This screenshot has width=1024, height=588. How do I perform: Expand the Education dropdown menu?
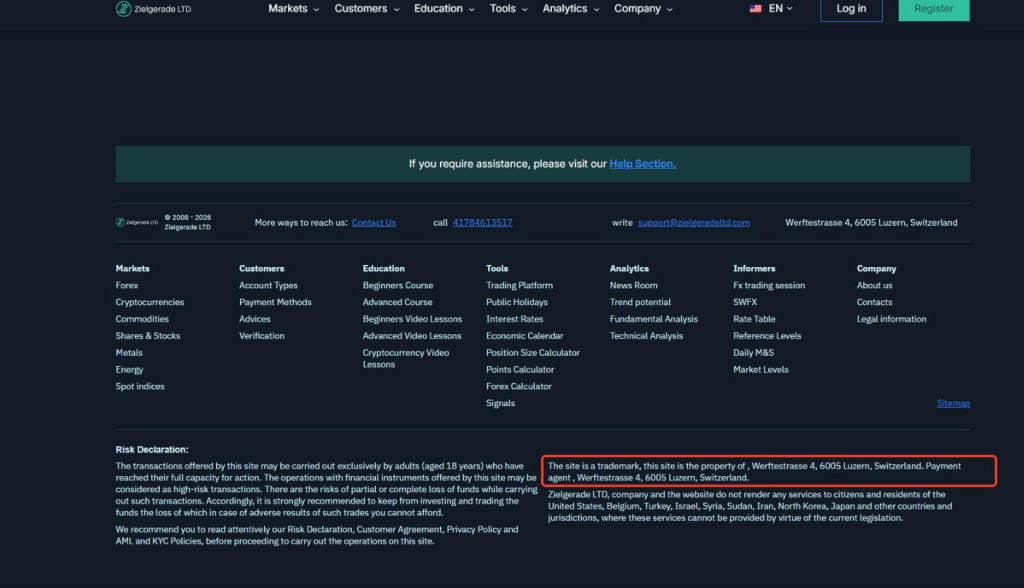coord(444,8)
